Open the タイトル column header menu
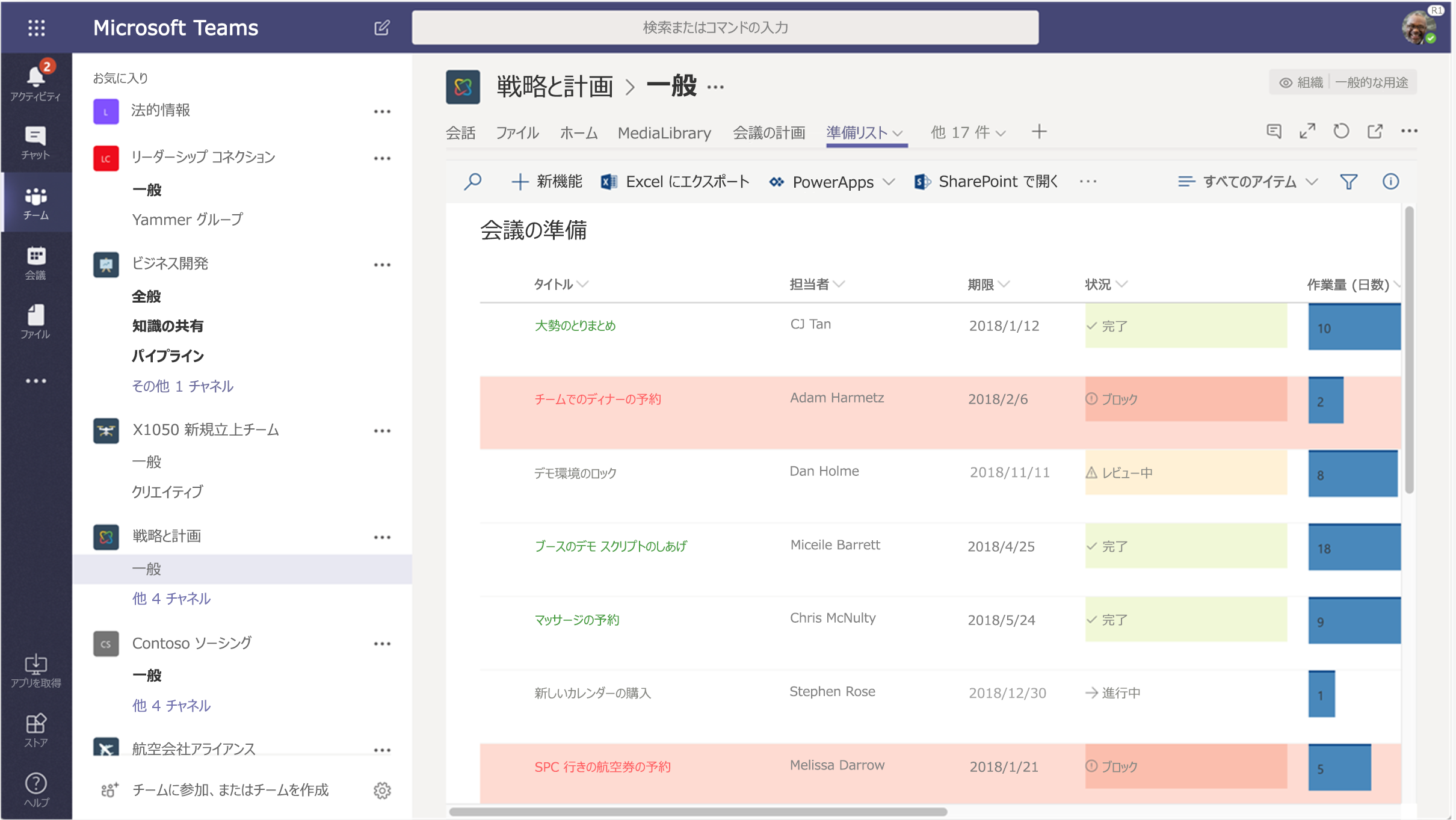Screen dimensions: 1456x820 click(x=561, y=284)
